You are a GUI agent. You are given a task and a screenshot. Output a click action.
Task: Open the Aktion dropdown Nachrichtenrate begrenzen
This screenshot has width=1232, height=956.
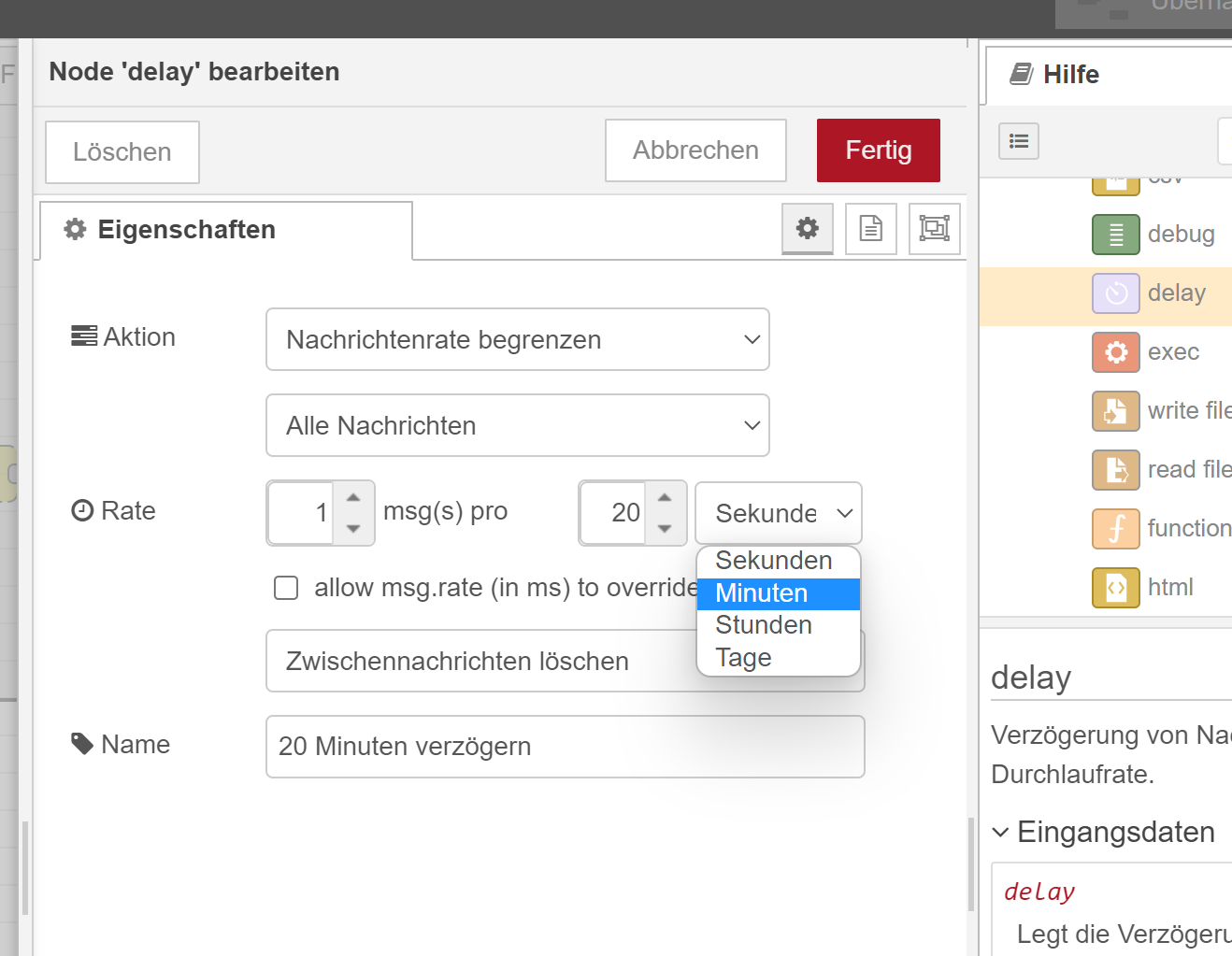coord(518,339)
